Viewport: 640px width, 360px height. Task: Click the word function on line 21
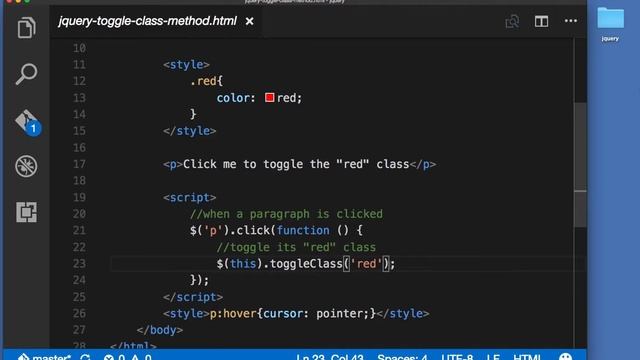303,230
